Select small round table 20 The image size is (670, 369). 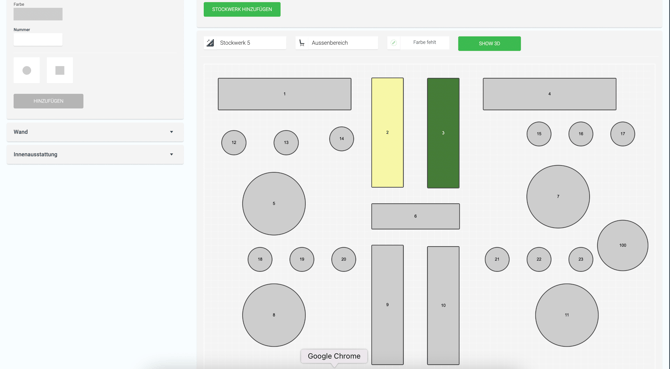coord(344,259)
